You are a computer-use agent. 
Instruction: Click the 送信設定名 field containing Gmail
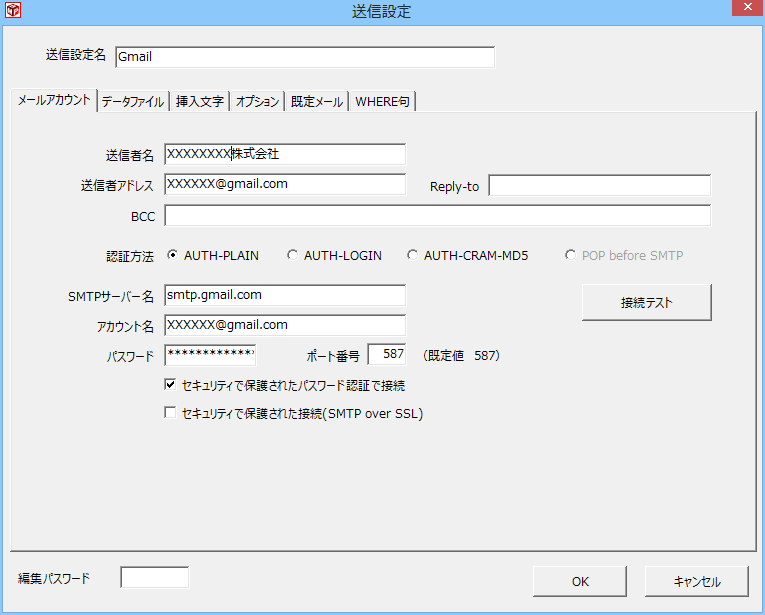pos(305,57)
